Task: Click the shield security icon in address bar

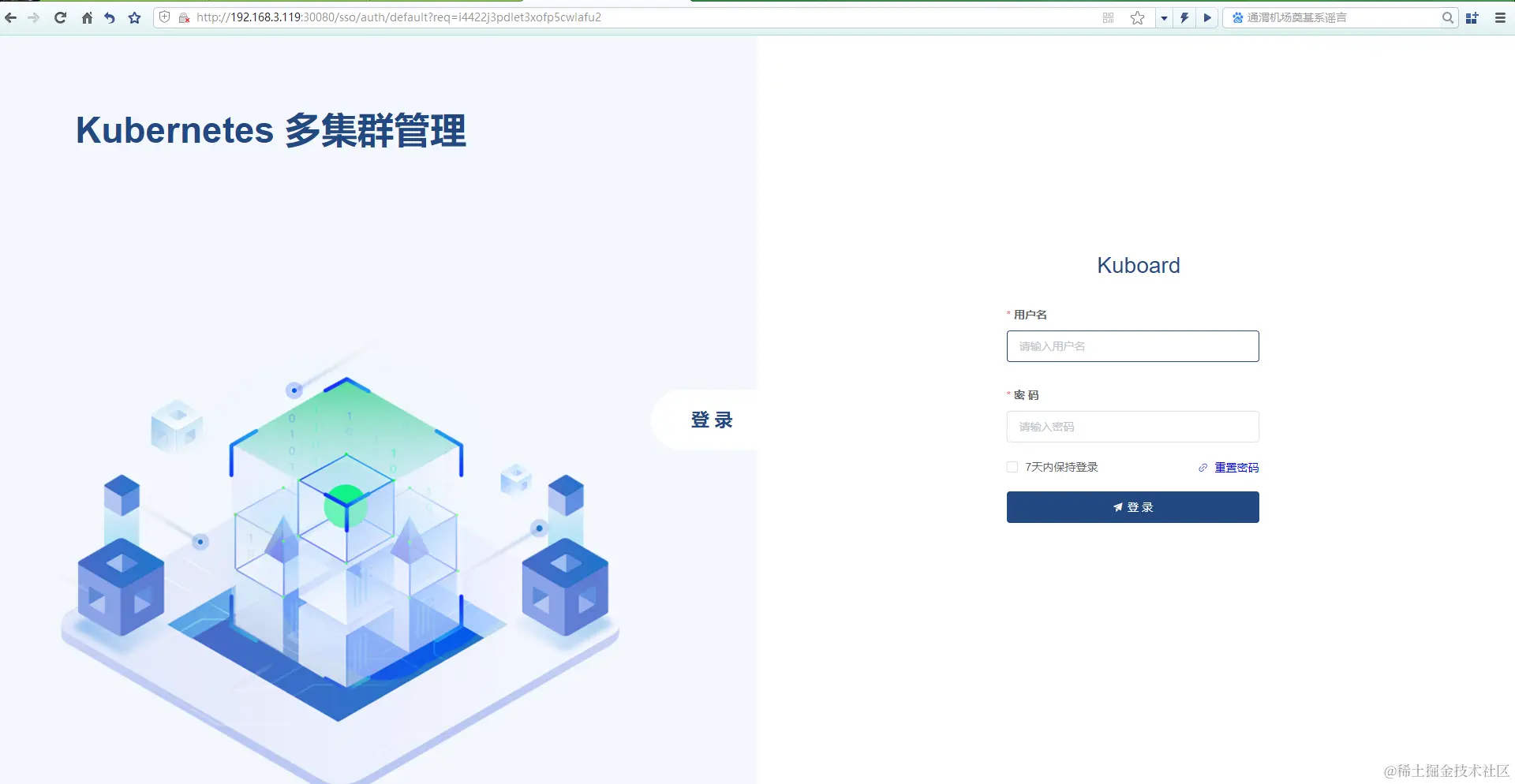Action: click(x=165, y=17)
